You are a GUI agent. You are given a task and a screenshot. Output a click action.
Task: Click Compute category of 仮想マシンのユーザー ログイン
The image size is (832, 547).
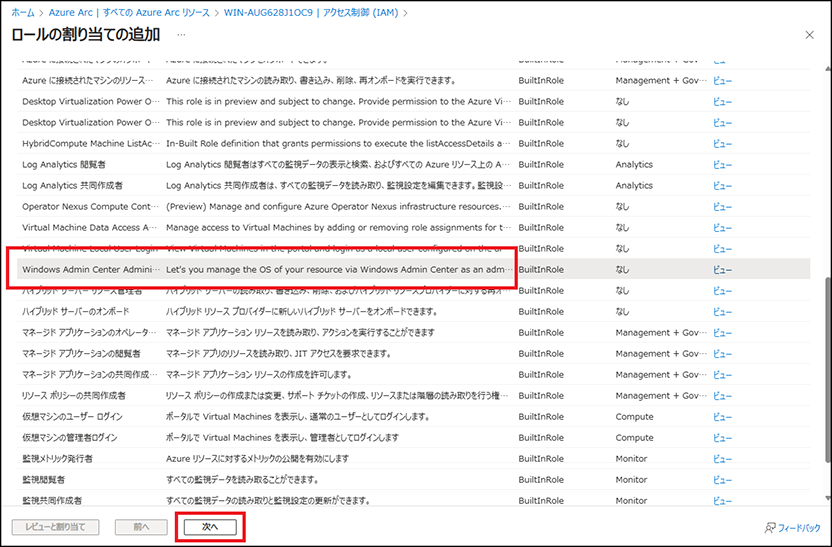point(634,416)
